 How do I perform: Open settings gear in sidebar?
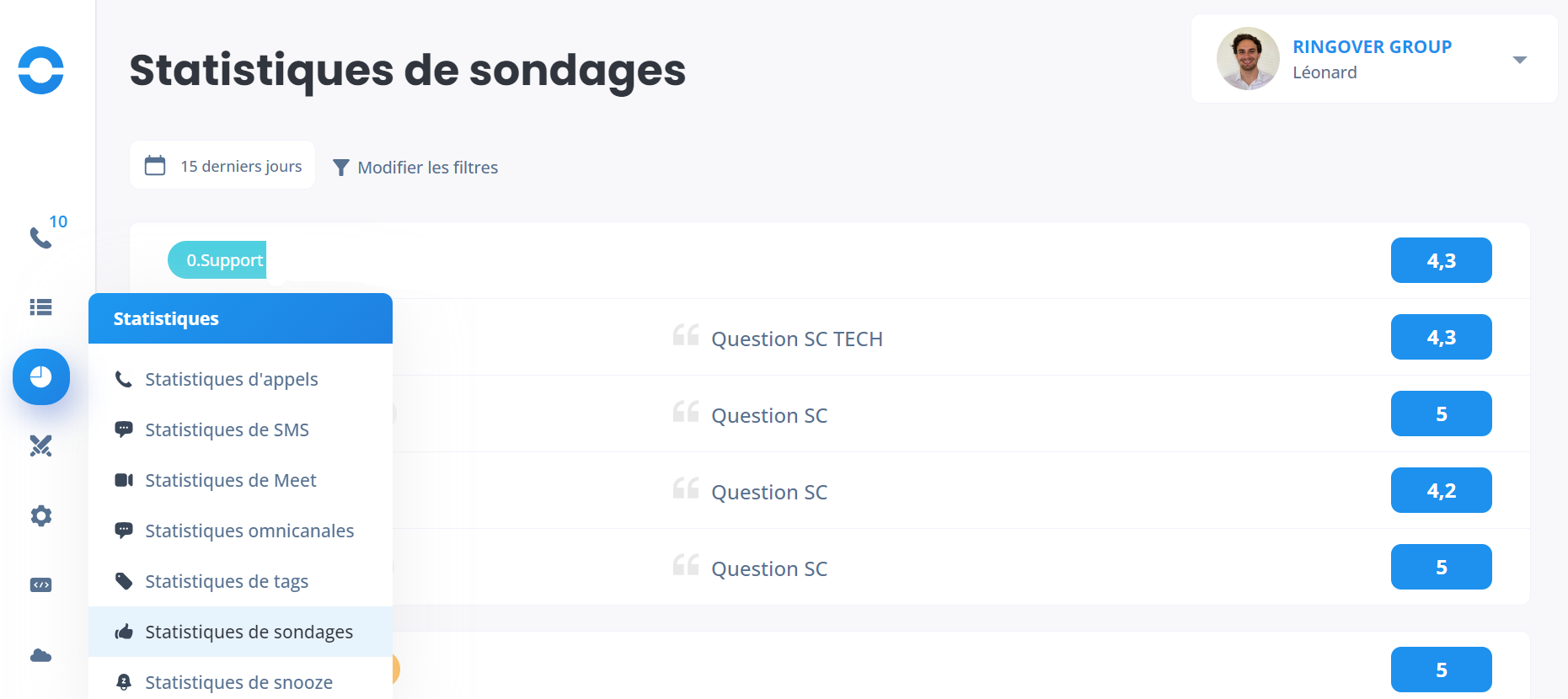pyautogui.click(x=40, y=515)
